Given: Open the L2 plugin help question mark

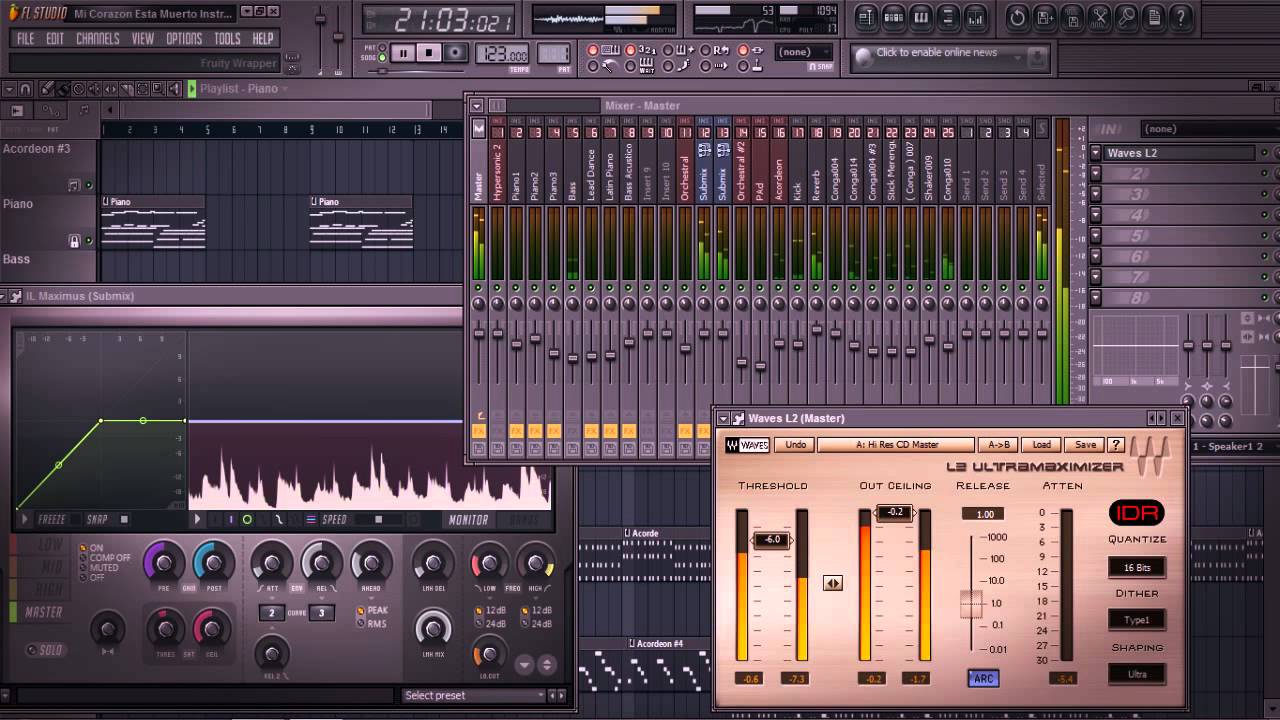Looking at the screenshot, I should pyautogui.click(x=1116, y=445).
